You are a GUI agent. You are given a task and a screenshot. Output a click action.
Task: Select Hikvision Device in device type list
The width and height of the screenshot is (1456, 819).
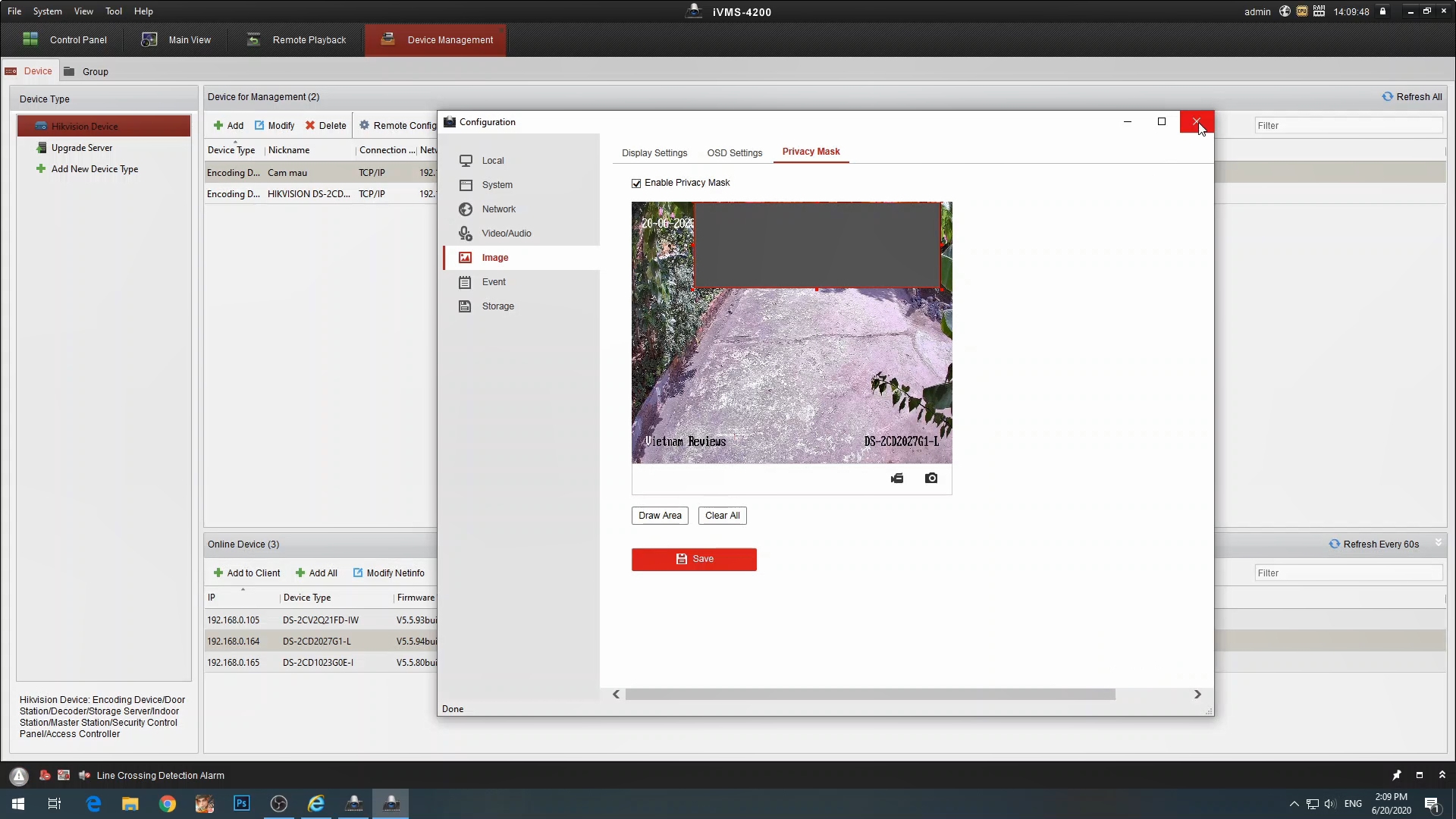pyautogui.click(x=104, y=127)
